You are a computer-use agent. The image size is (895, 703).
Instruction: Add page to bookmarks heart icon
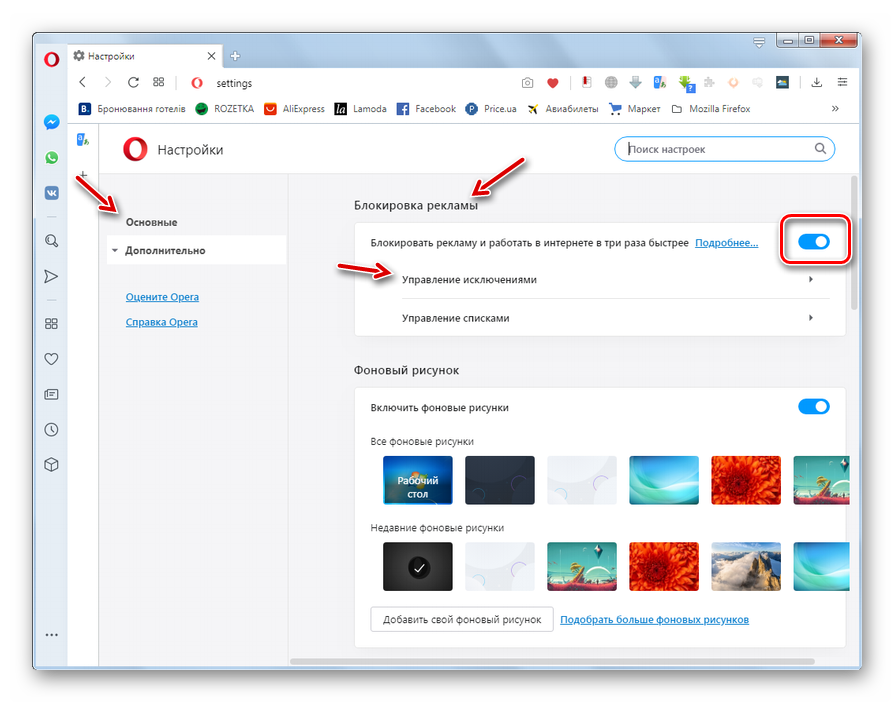coord(553,83)
